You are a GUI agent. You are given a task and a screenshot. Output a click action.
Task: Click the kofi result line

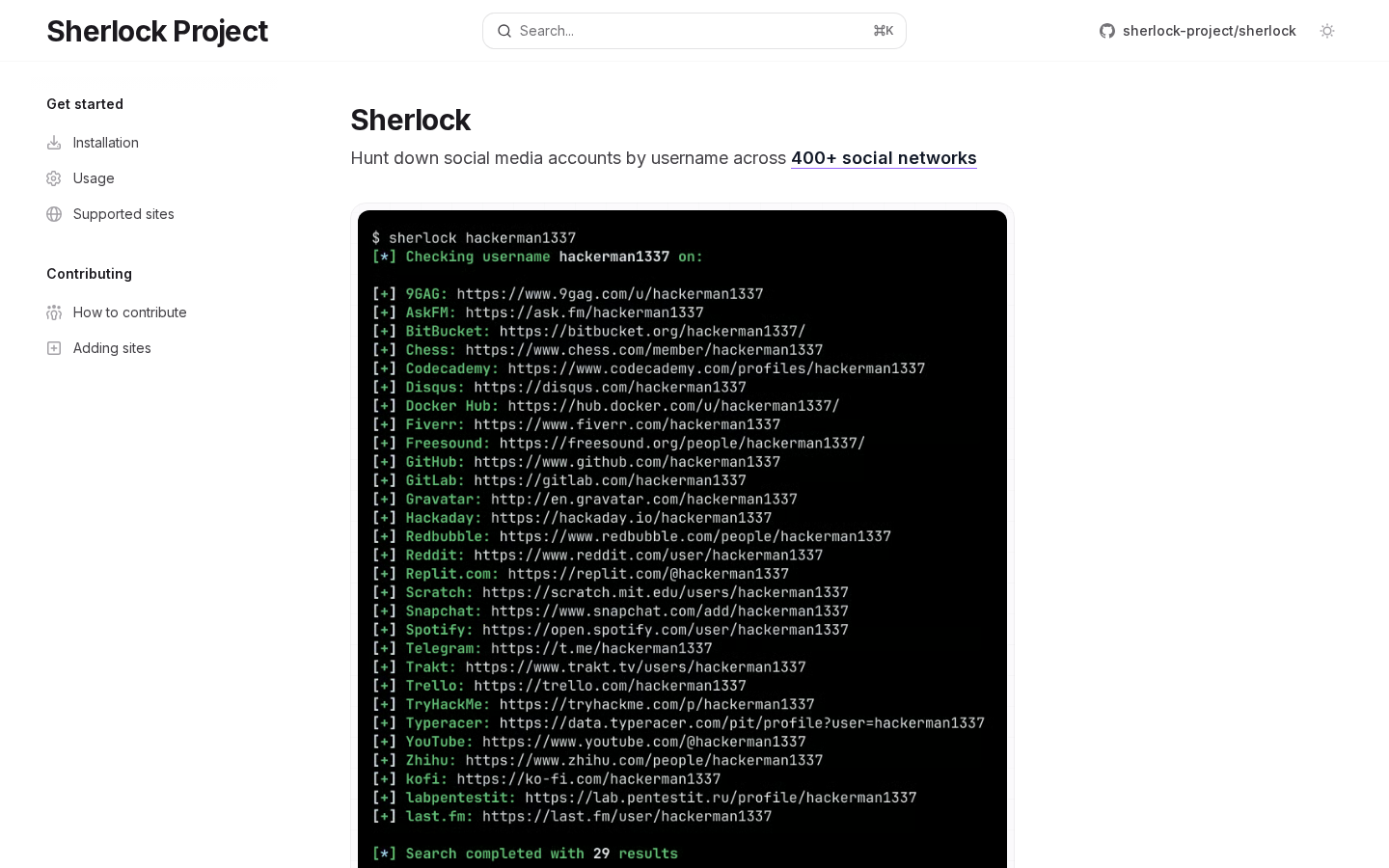click(546, 779)
